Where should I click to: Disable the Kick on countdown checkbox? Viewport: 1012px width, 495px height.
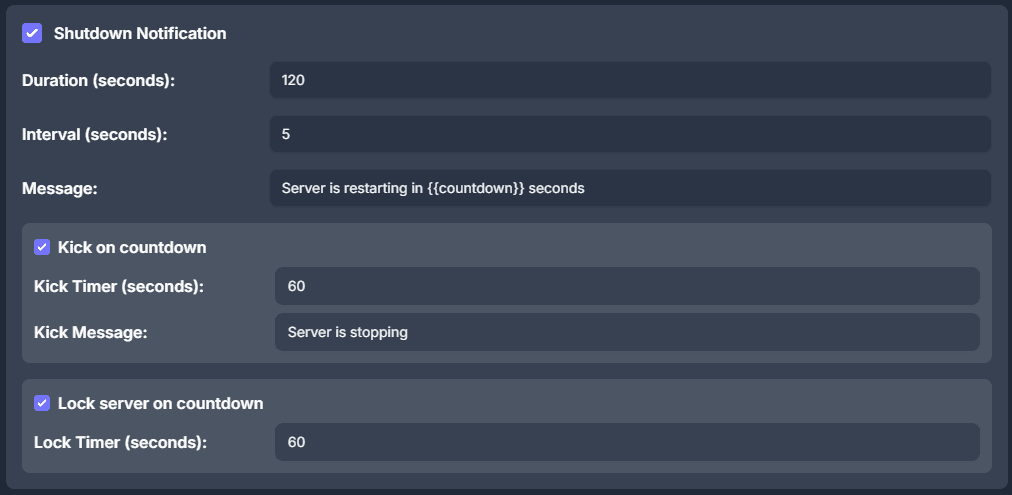click(42, 247)
